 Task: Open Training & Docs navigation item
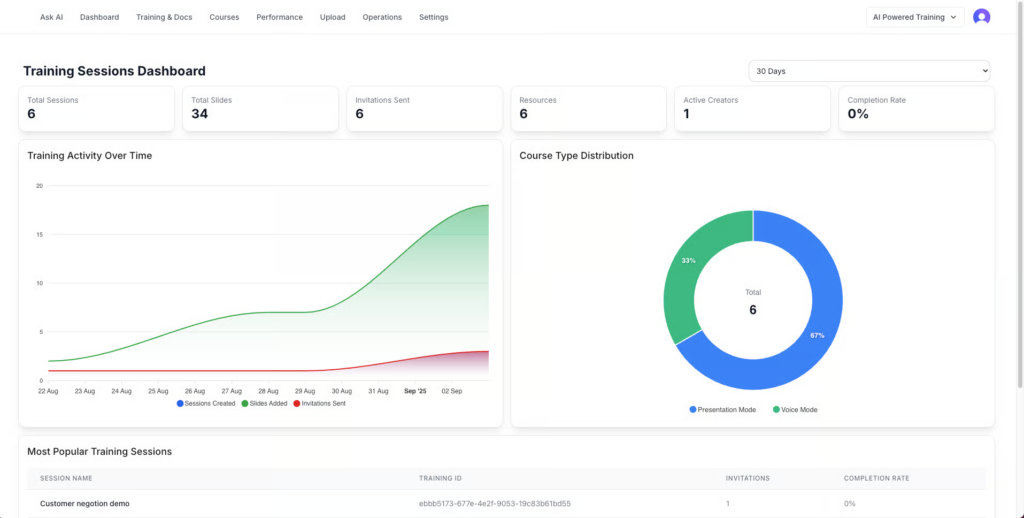(x=164, y=17)
